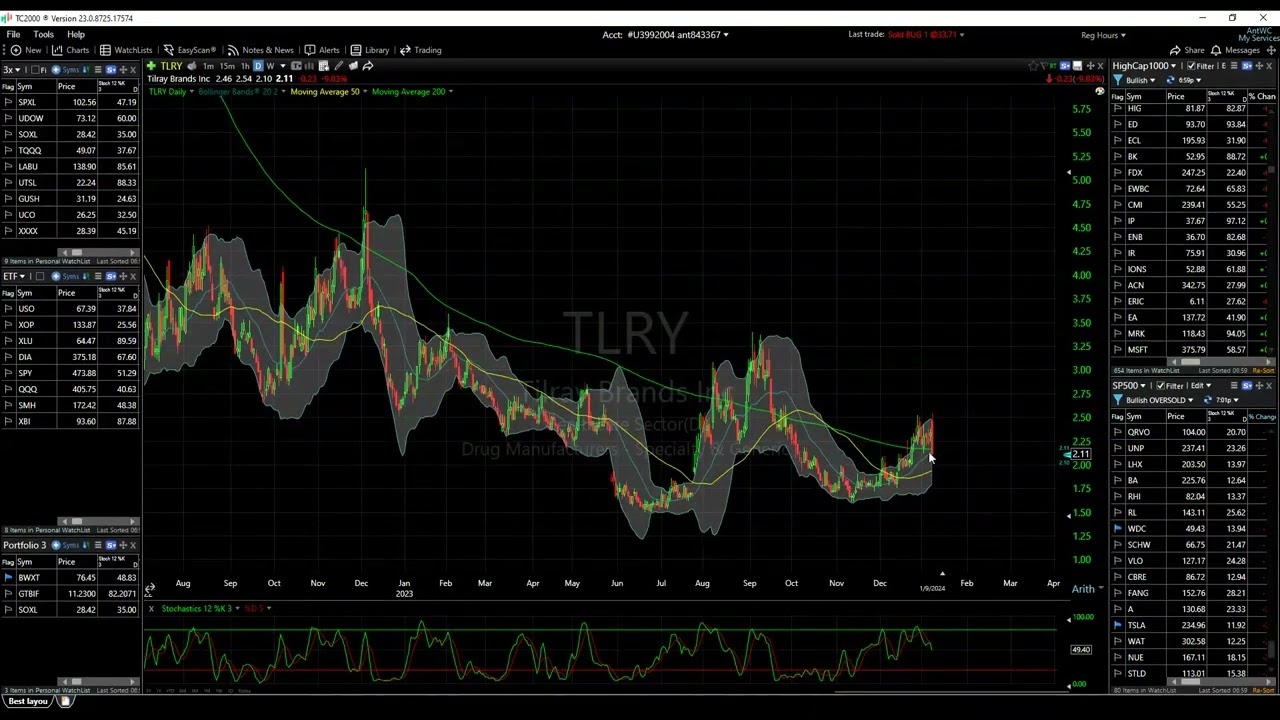Select the 1h chart timeframe
Viewport: 1280px width, 720px height.
pyautogui.click(x=245, y=66)
